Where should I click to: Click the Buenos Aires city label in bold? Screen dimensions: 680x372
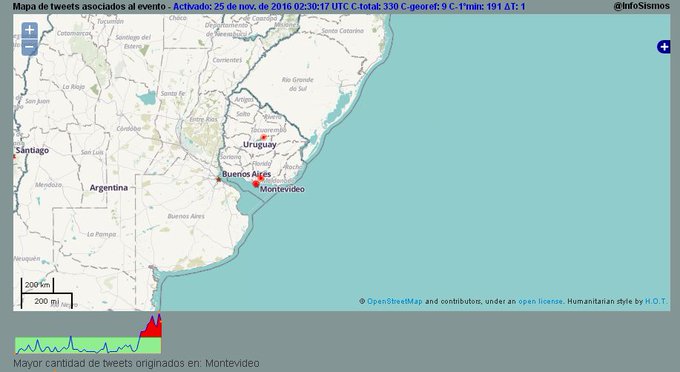[x=246, y=174]
